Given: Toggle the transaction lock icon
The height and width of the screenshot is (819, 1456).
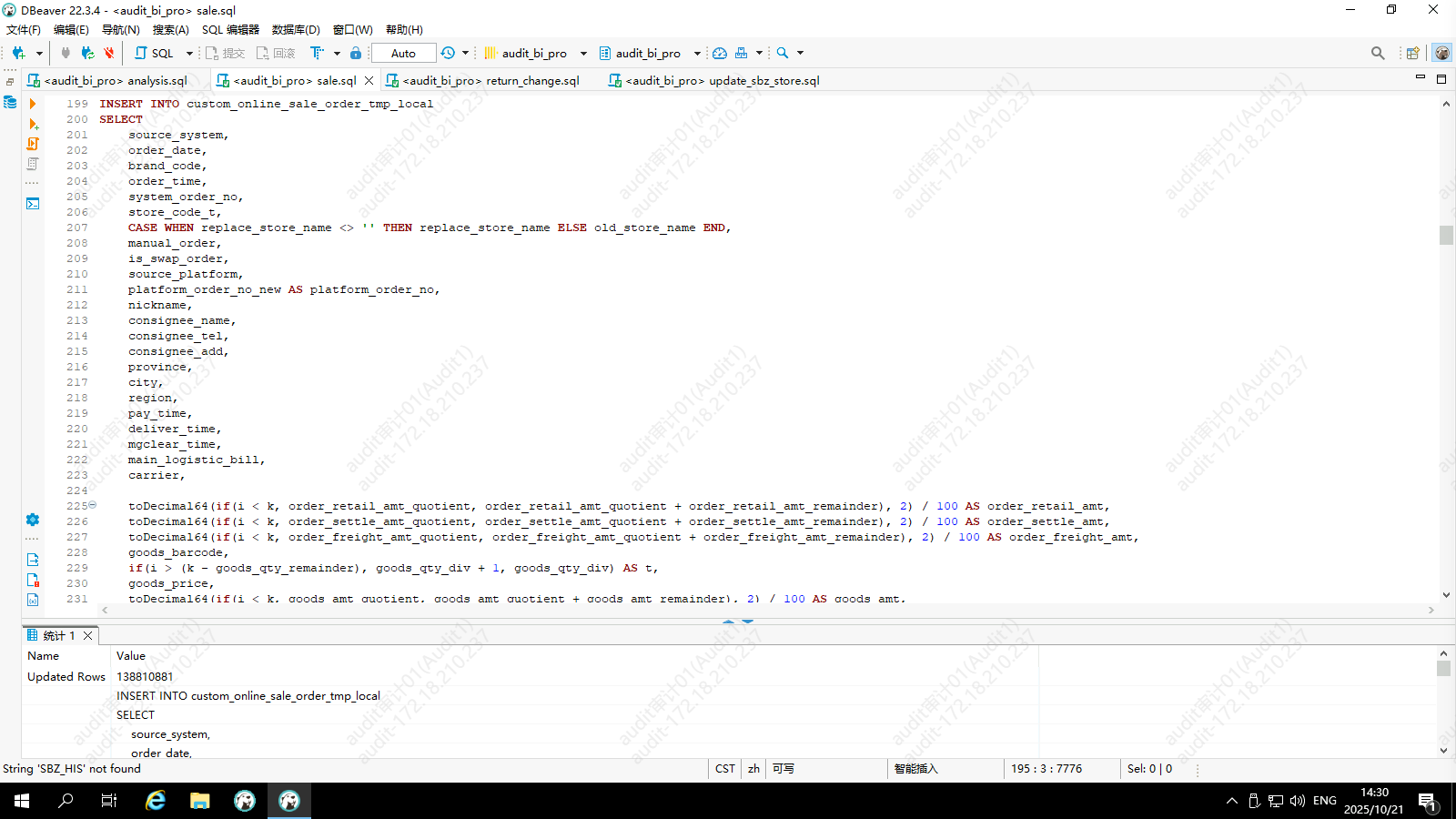Looking at the screenshot, I should tap(356, 54).
